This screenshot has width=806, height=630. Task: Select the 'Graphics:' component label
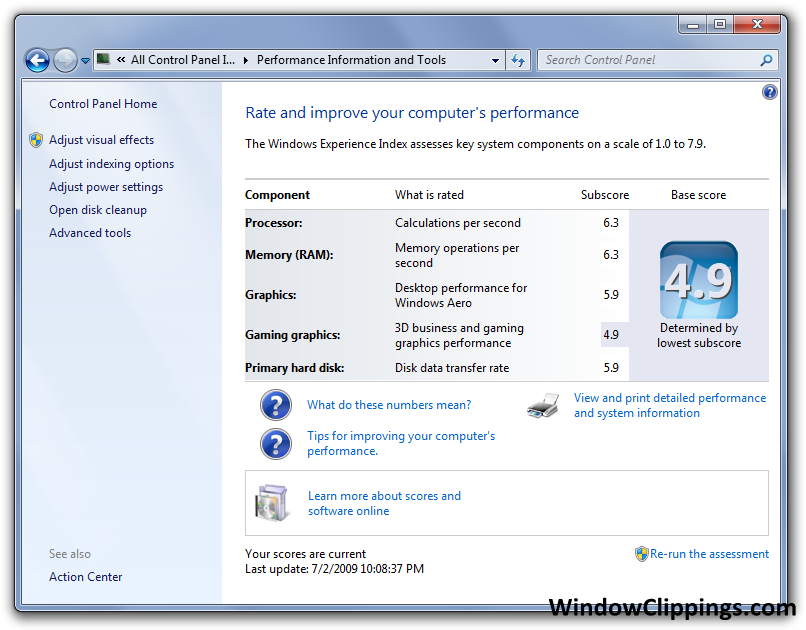pos(270,295)
